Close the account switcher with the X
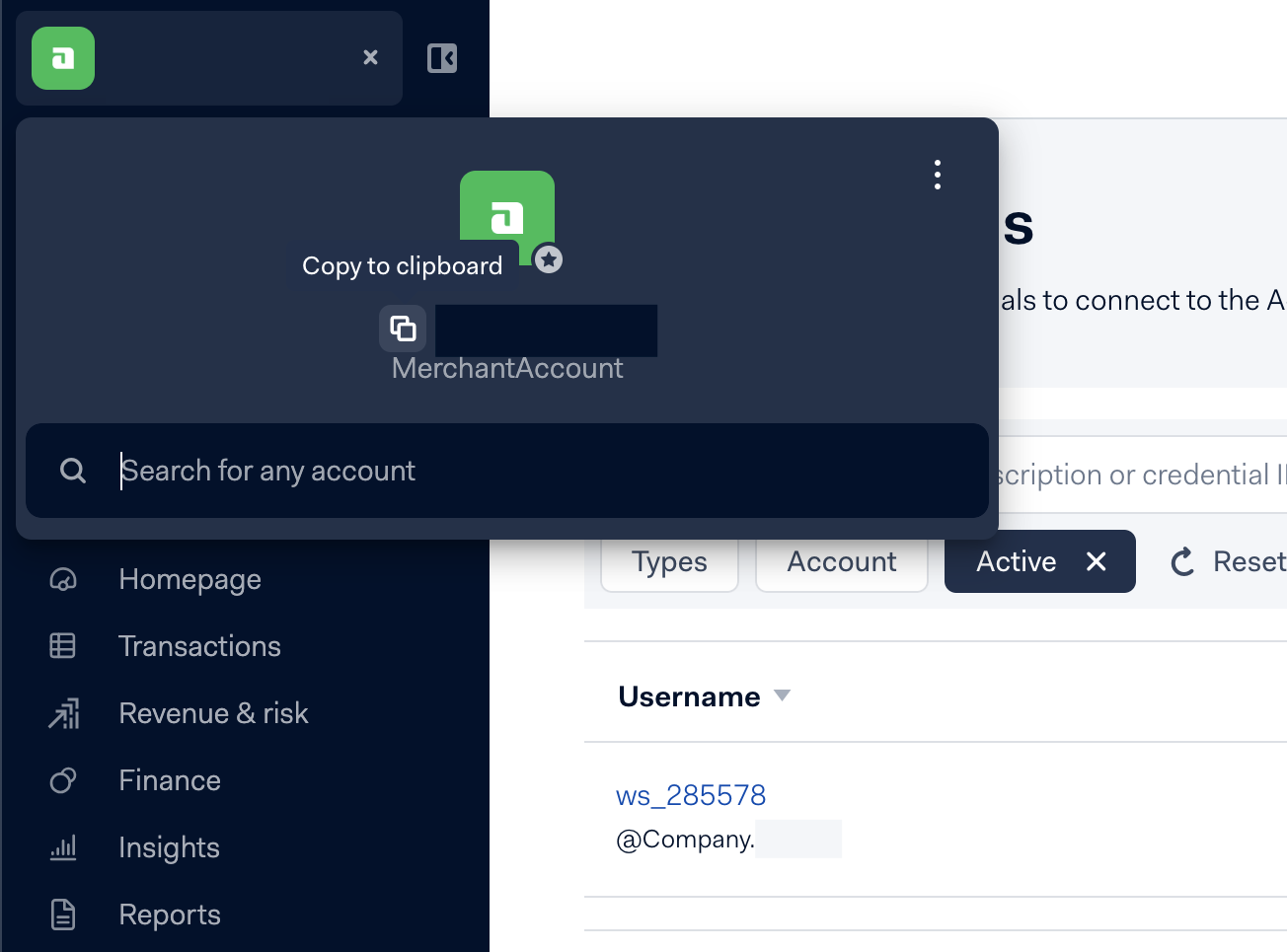This screenshot has height=952, width=1287. (x=370, y=57)
